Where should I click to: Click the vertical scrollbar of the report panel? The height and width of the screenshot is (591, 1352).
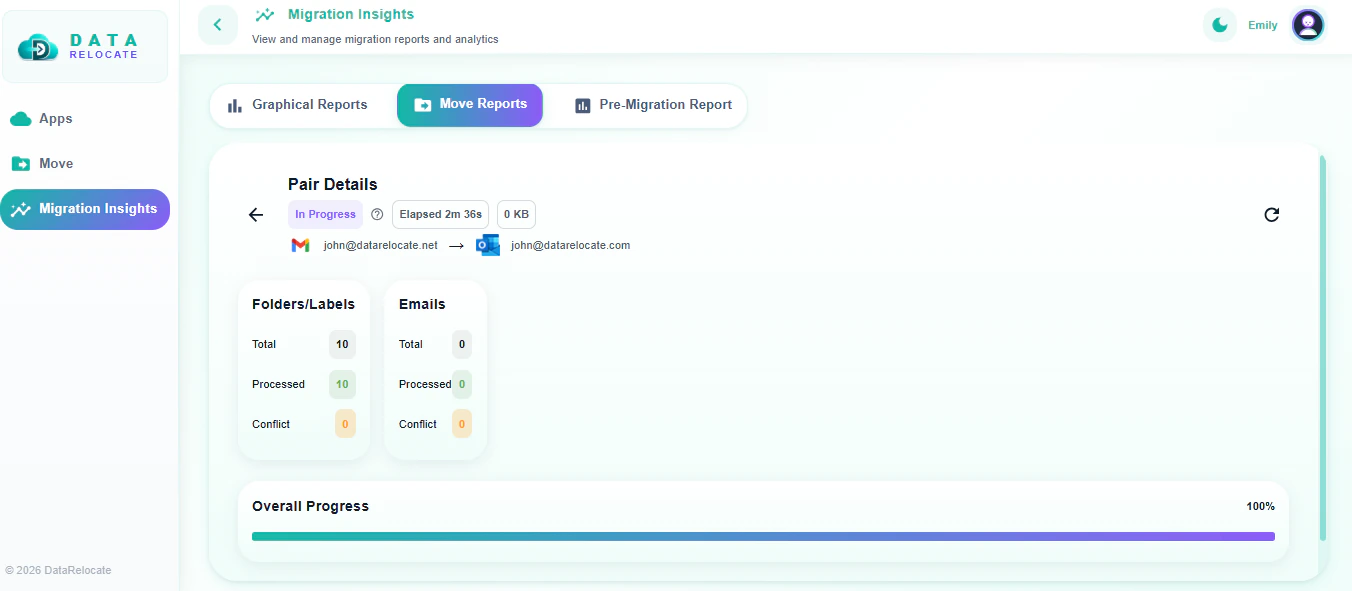coord(1323,348)
